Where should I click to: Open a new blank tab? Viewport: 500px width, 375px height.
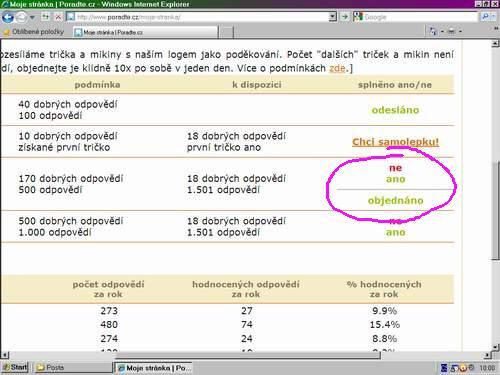pos(226,32)
